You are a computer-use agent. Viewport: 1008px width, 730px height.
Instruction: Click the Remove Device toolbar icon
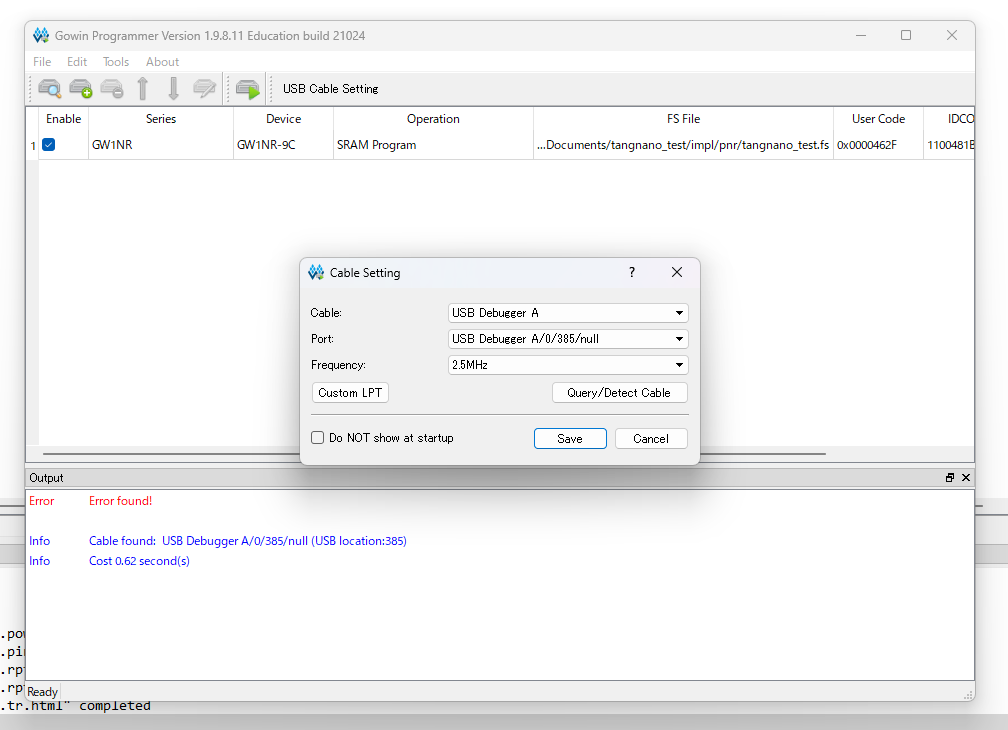point(112,89)
